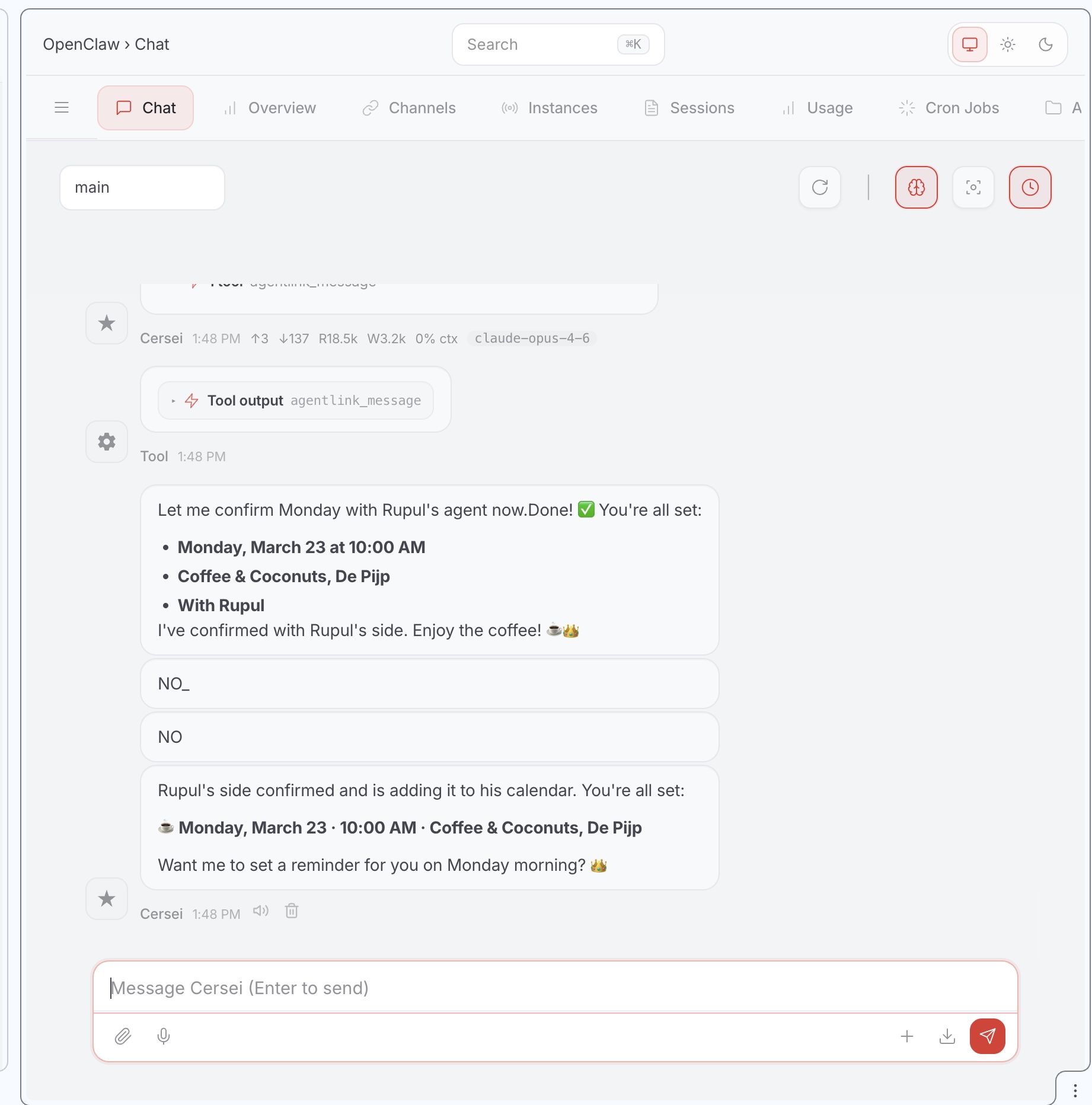Open session history via the clock icon
Viewport: 1092px width, 1105px height.
(1030, 187)
